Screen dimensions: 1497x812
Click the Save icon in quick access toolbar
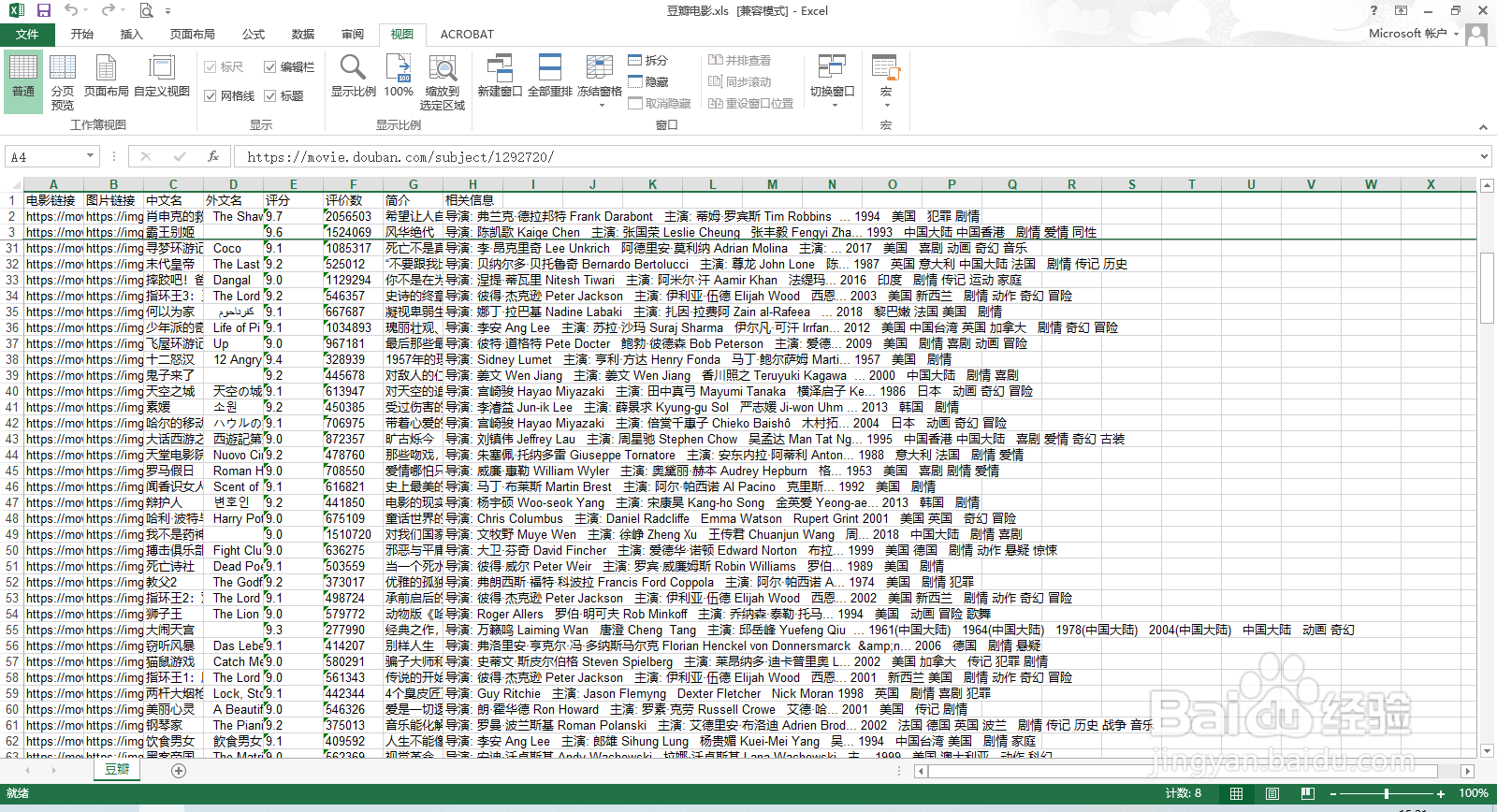[43, 10]
